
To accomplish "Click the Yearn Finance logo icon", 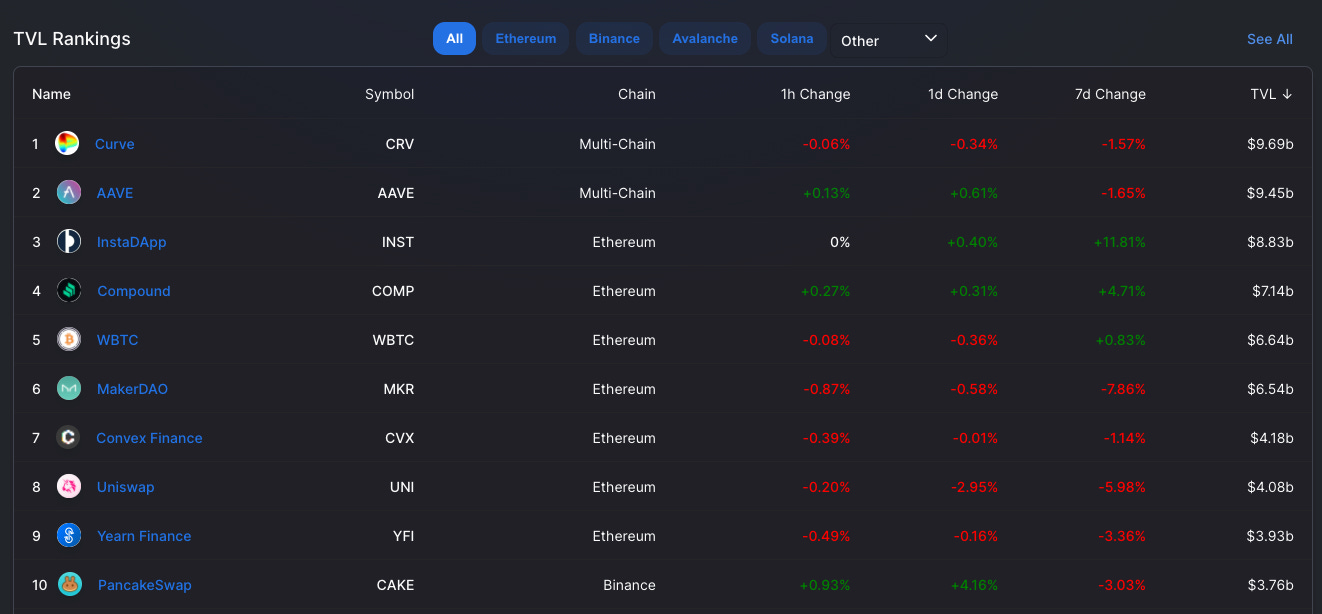I will [x=68, y=536].
